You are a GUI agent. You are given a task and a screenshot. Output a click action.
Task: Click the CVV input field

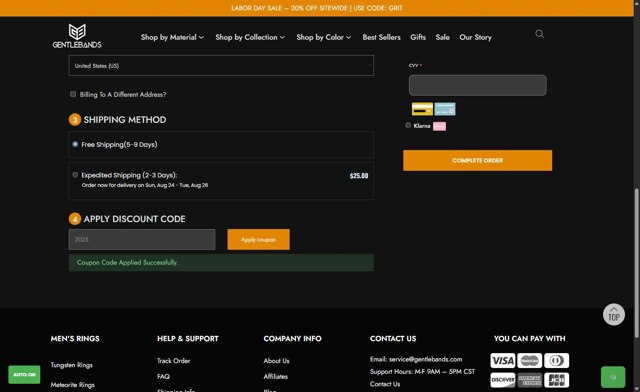point(478,85)
